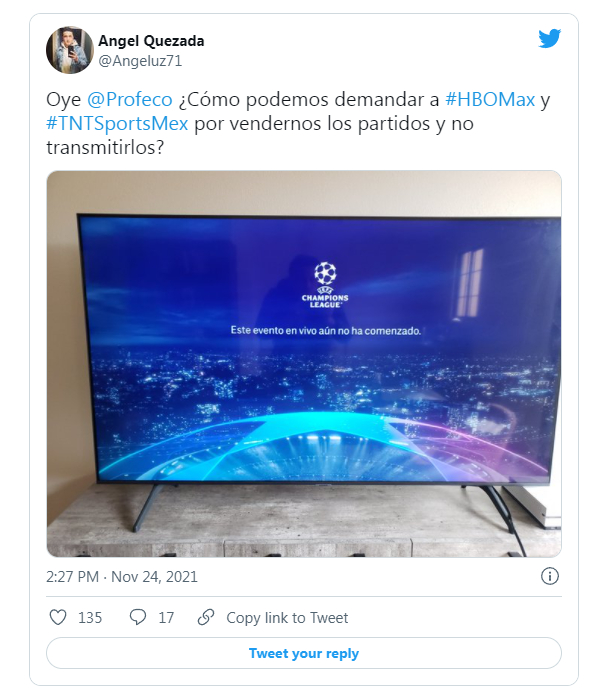The width and height of the screenshot is (610, 700).
Task: Click the 17 replies count
Action: point(166,618)
